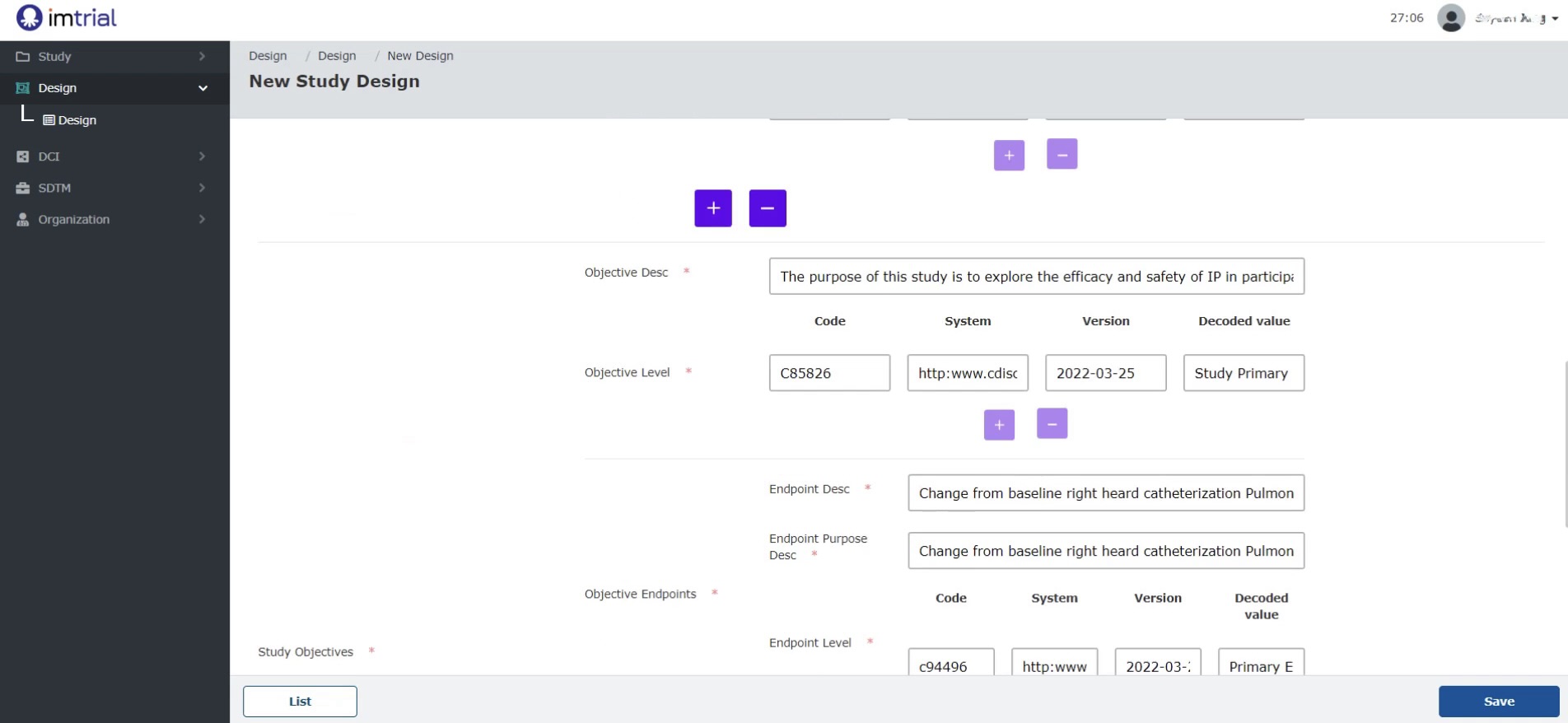Click the Organization person icon
This screenshot has height=723, width=1568.
click(x=23, y=219)
